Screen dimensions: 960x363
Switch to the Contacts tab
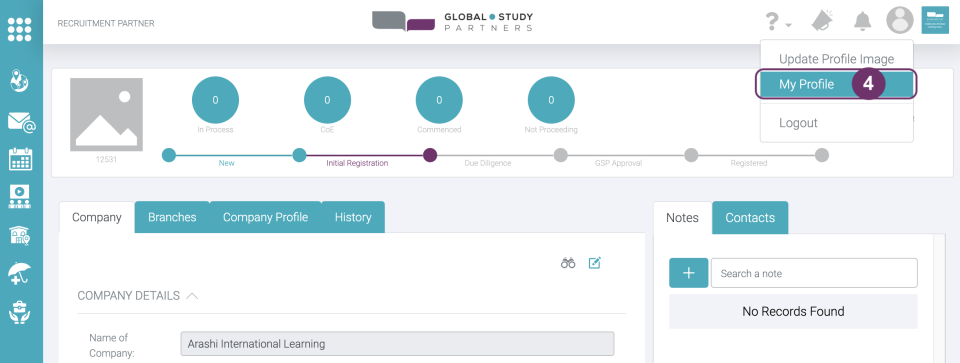coord(750,217)
